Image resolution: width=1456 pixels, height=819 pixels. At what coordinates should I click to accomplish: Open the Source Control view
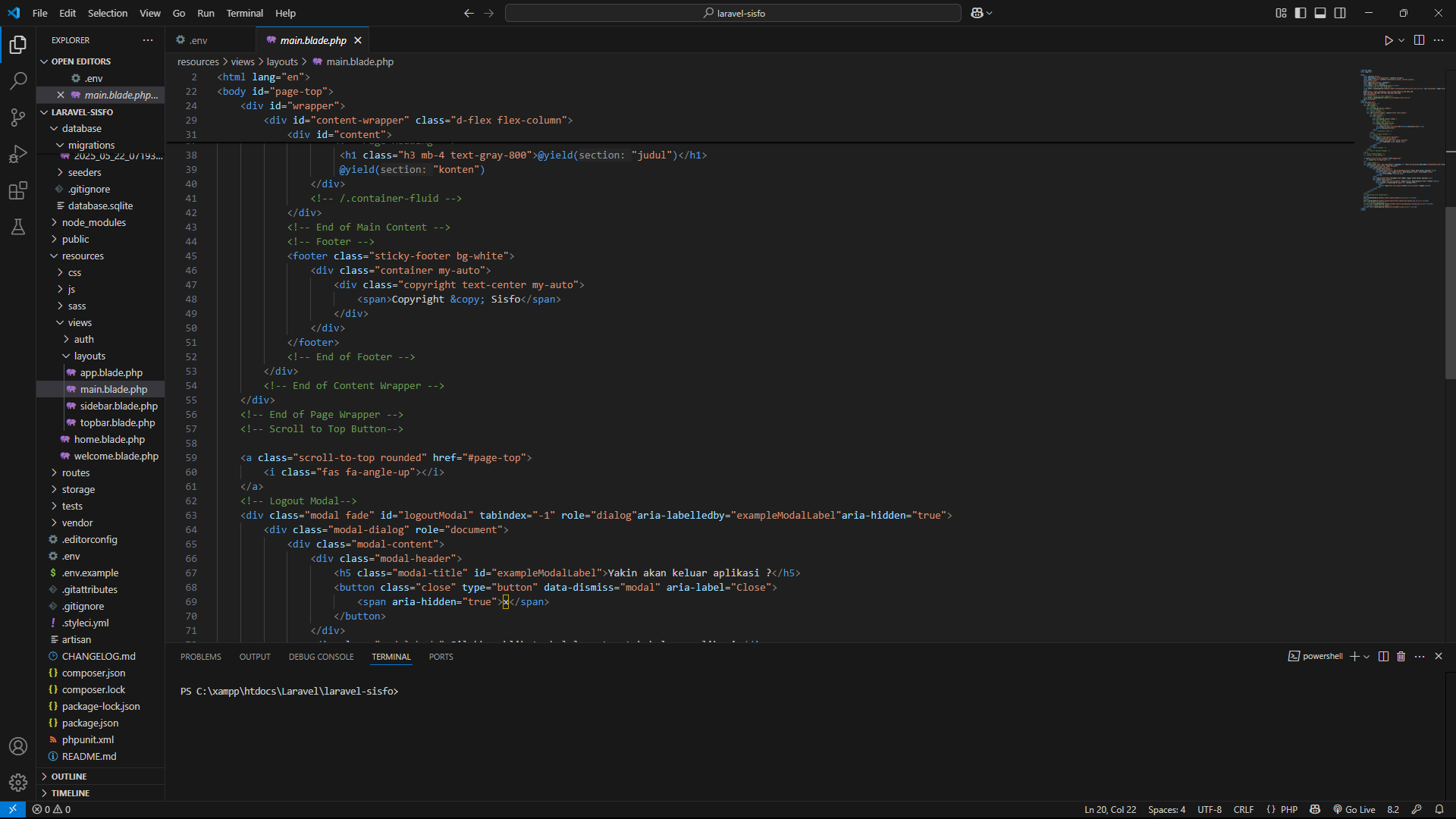click(x=18, y=117)
